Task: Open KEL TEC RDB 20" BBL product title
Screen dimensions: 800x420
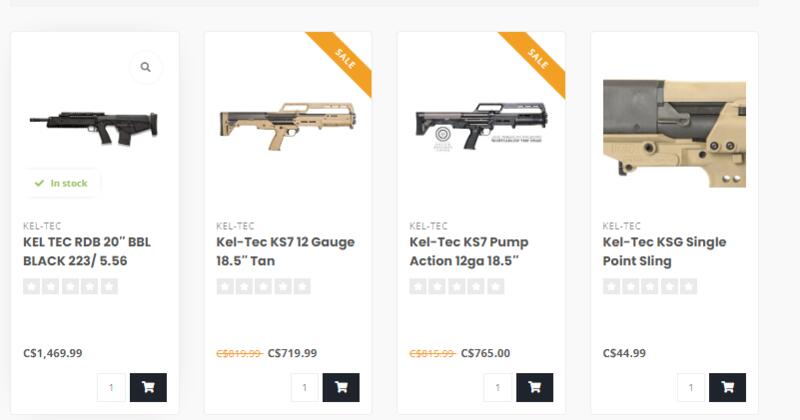Action: pyautogui.click(x=89, y=251)
